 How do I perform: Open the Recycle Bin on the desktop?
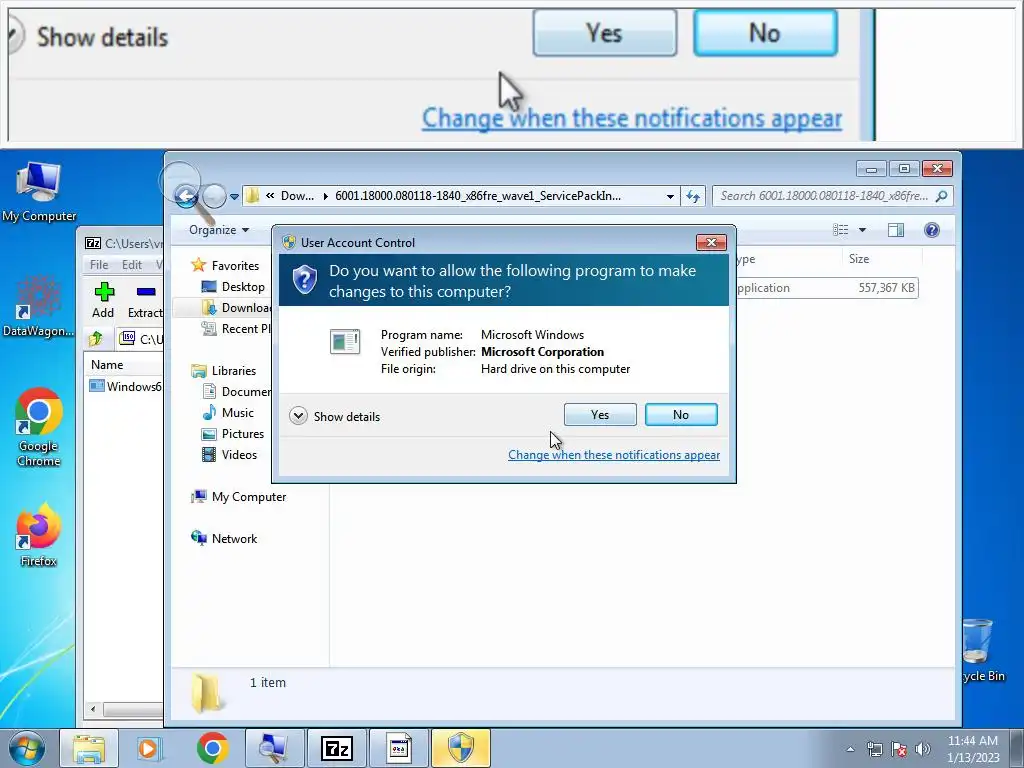click(982, 650)
